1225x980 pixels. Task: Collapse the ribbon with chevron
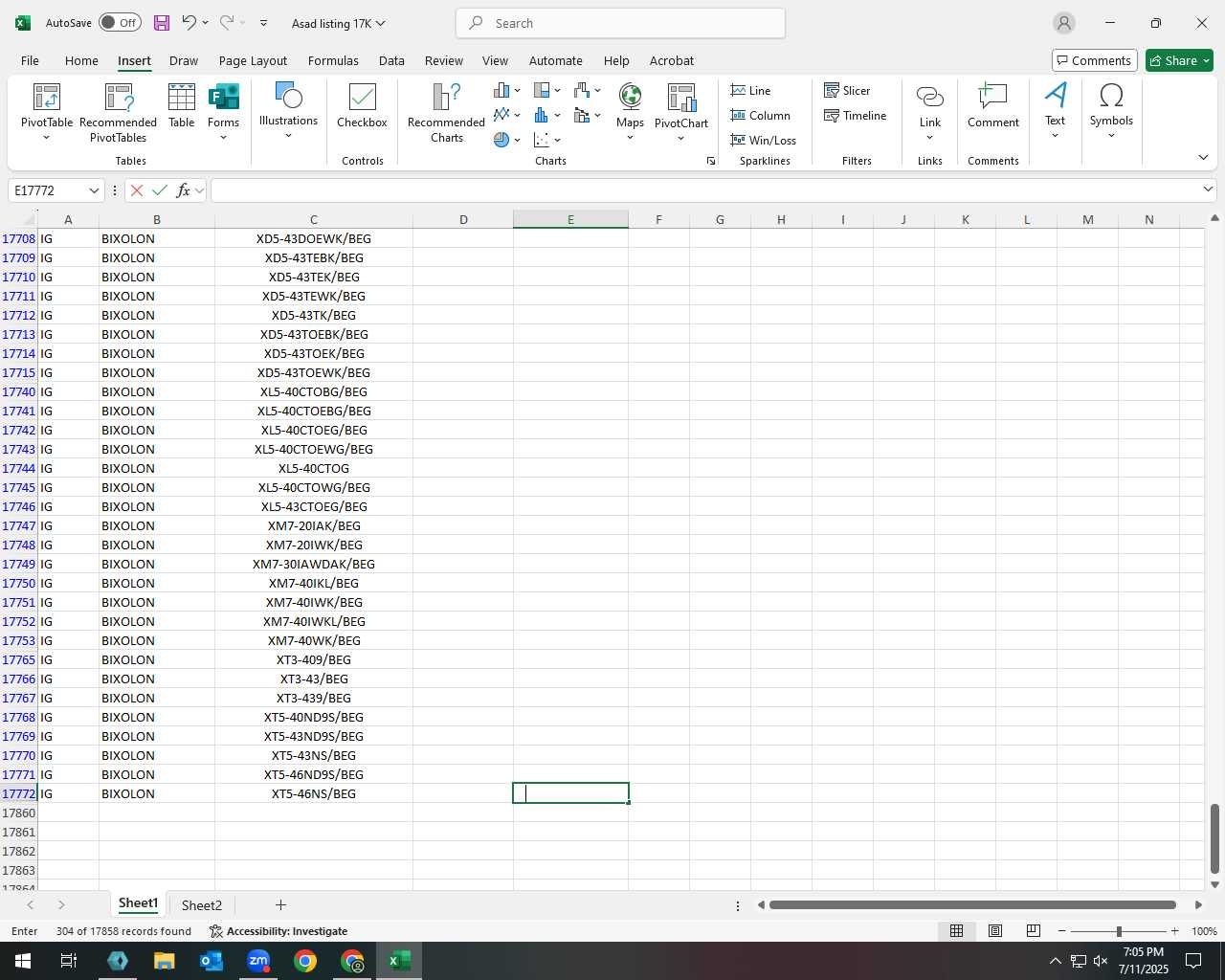(x=1203, y=157)
